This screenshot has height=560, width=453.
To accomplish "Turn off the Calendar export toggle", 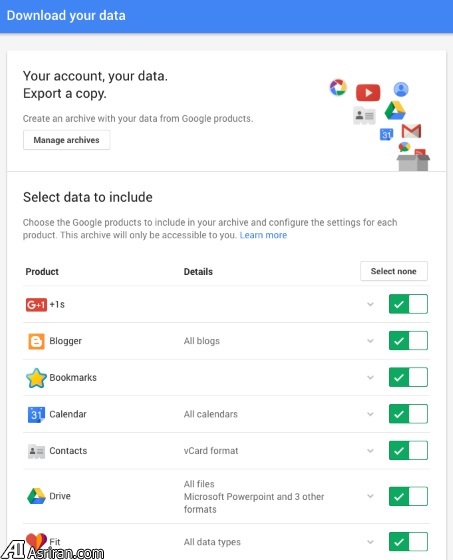I will click(x=408, y=414).
